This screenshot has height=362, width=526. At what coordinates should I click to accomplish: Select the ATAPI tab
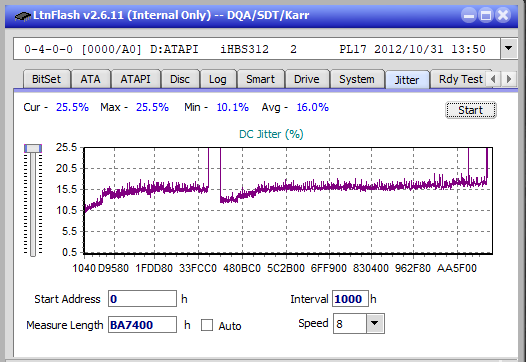click(136, 79)
